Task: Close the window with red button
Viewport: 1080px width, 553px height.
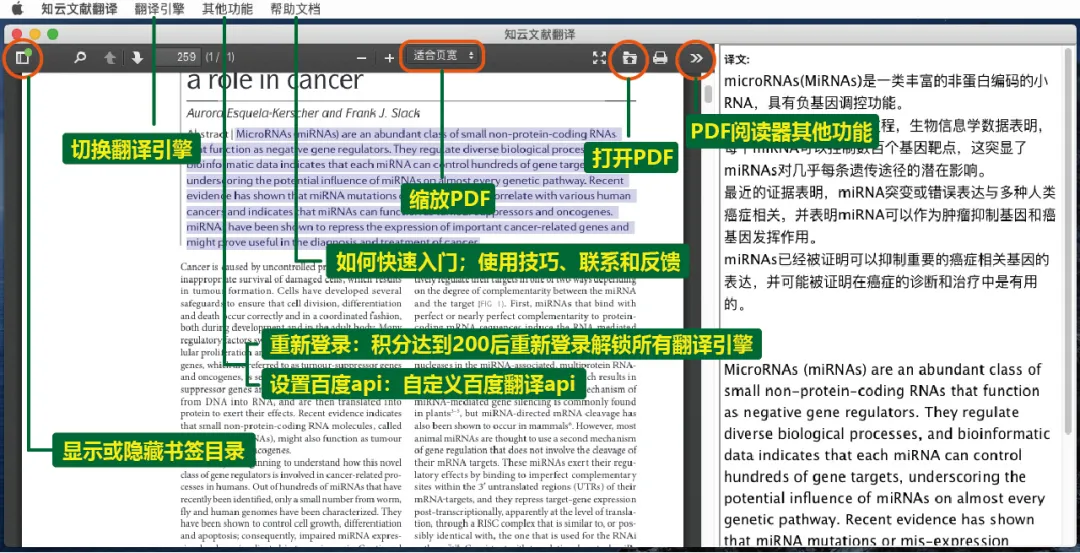Action: tap(17, 34)
